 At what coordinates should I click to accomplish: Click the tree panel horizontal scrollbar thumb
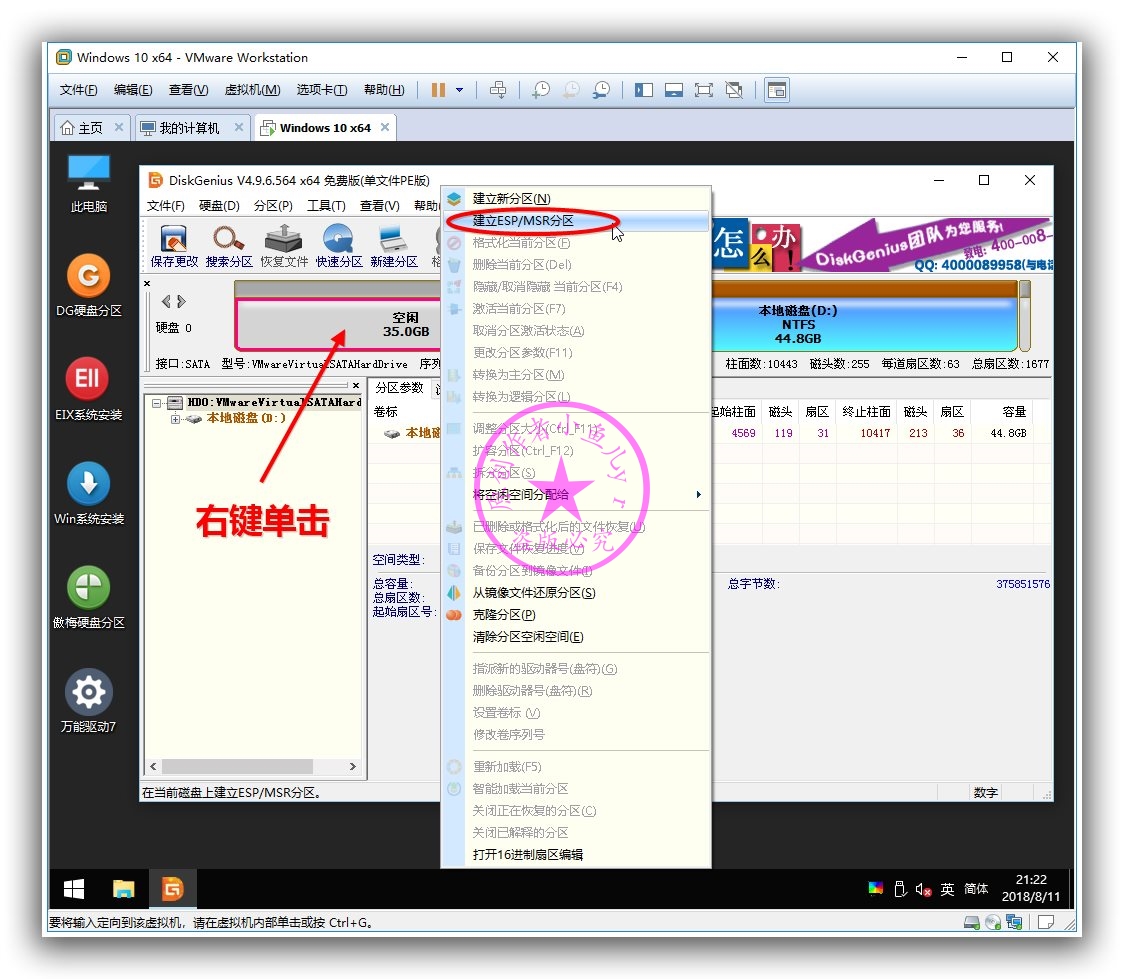[237, 766]
